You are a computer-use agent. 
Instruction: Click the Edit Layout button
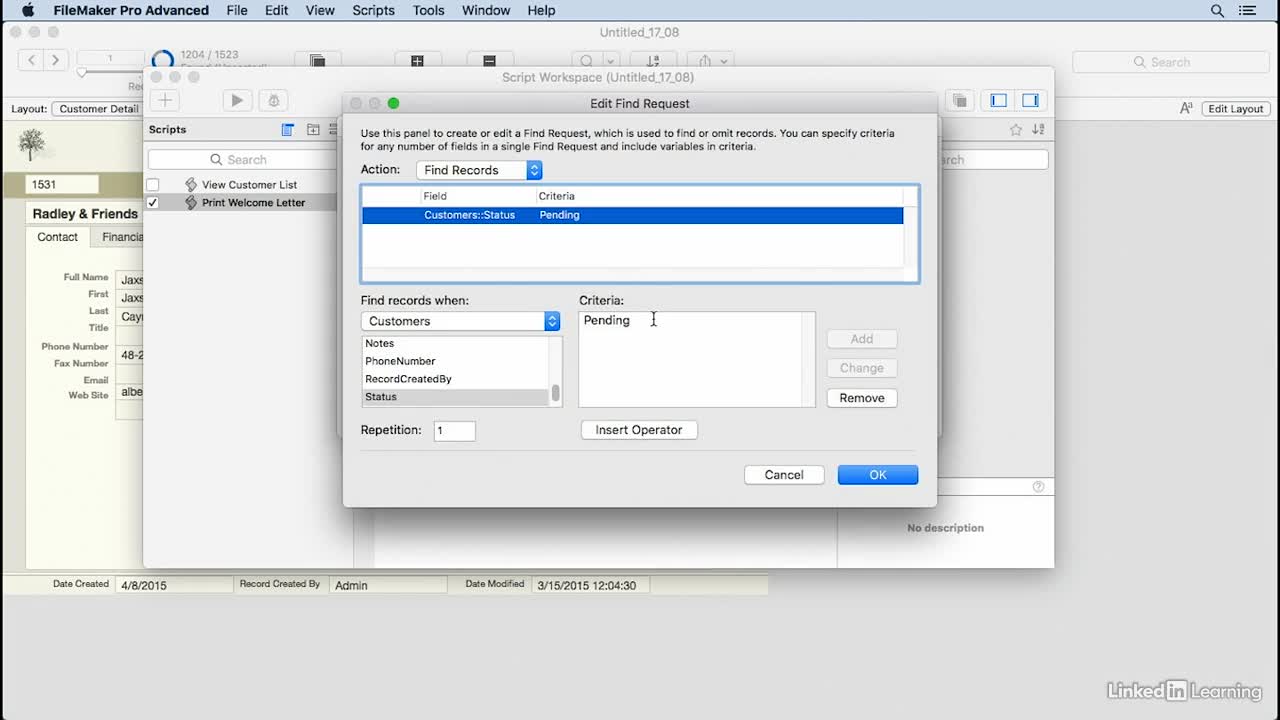[1236, 109]
